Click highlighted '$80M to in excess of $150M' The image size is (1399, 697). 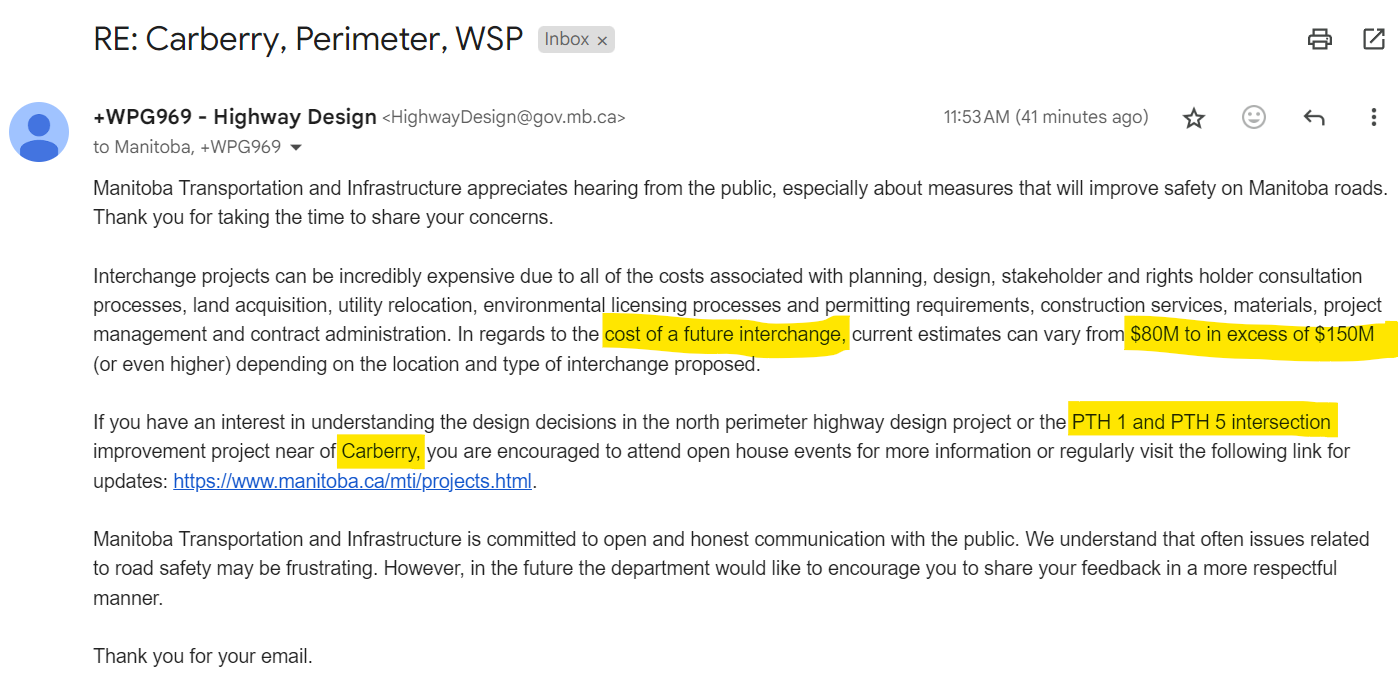1252,334
